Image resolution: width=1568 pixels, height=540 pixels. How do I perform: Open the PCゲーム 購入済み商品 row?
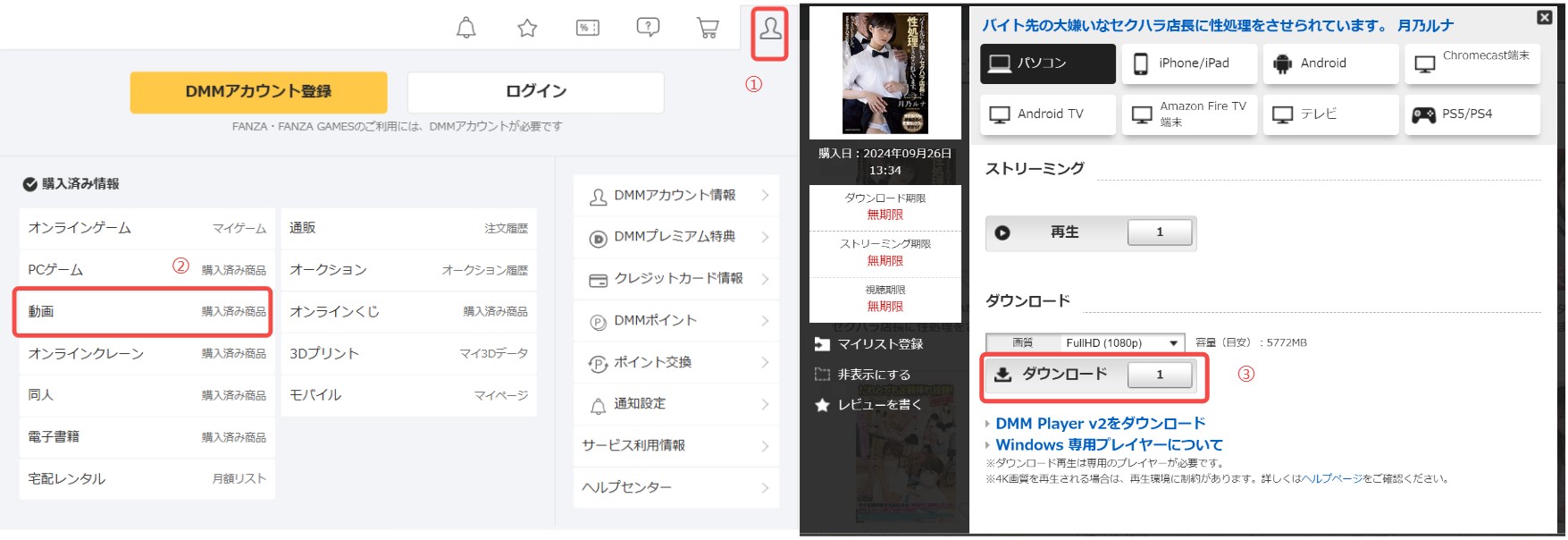[147, 270]
